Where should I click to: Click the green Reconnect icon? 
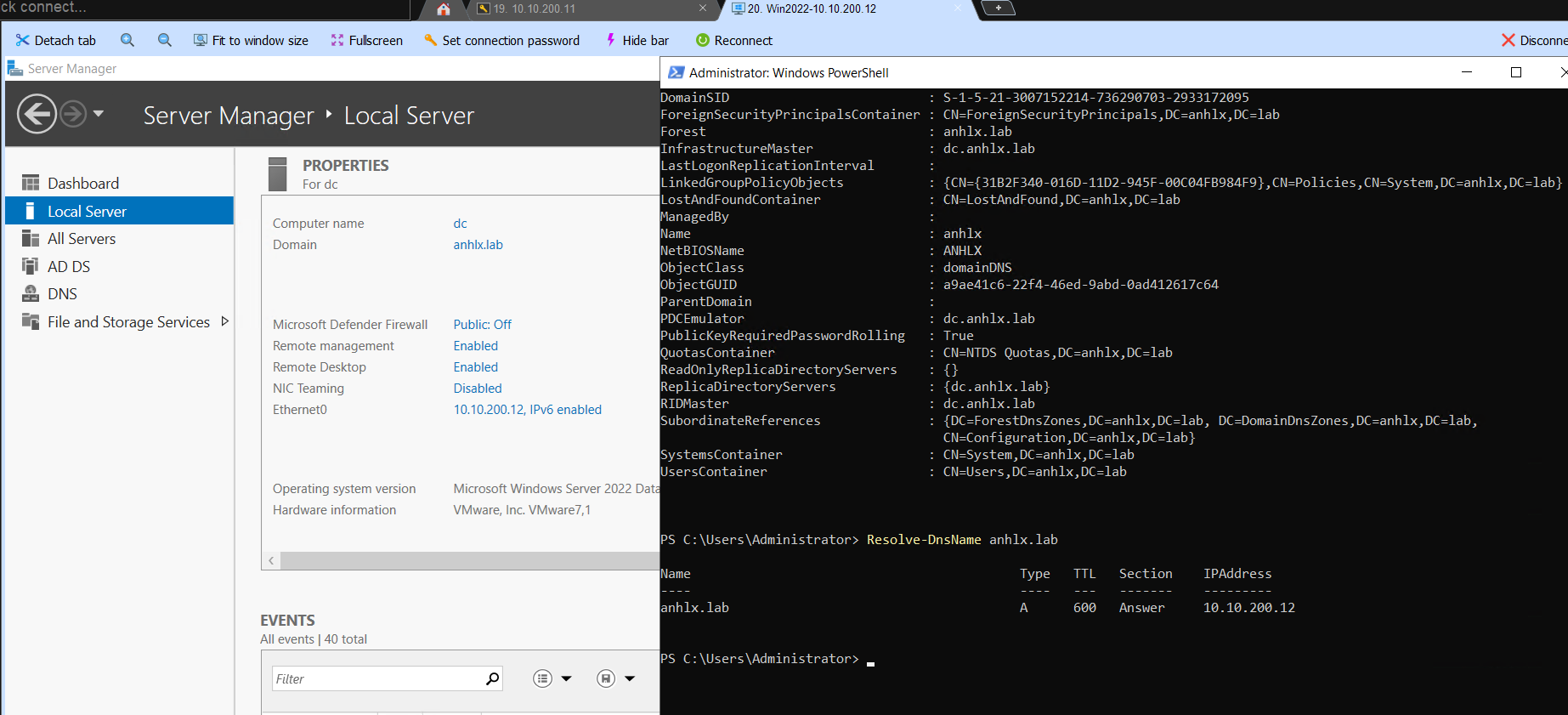(703, 40)
